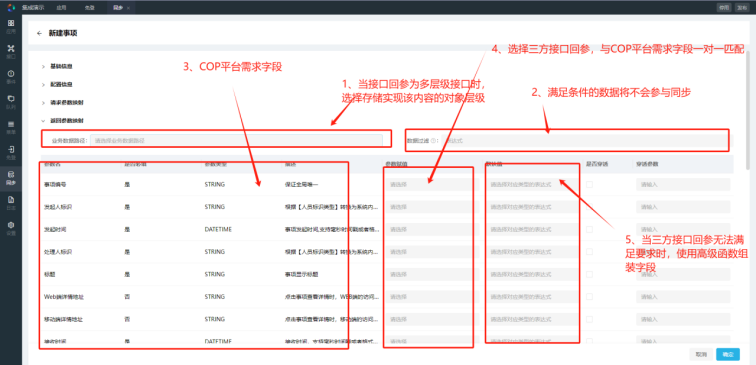Click the 事项显示标题 description text
756x365 pixels.
point(301,274)
